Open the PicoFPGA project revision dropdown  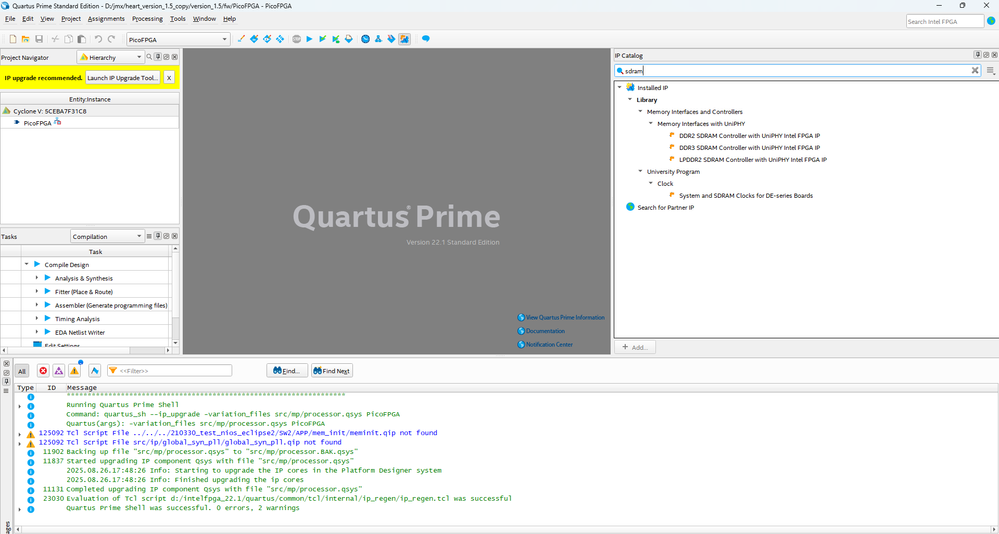(x=178, y=40)
